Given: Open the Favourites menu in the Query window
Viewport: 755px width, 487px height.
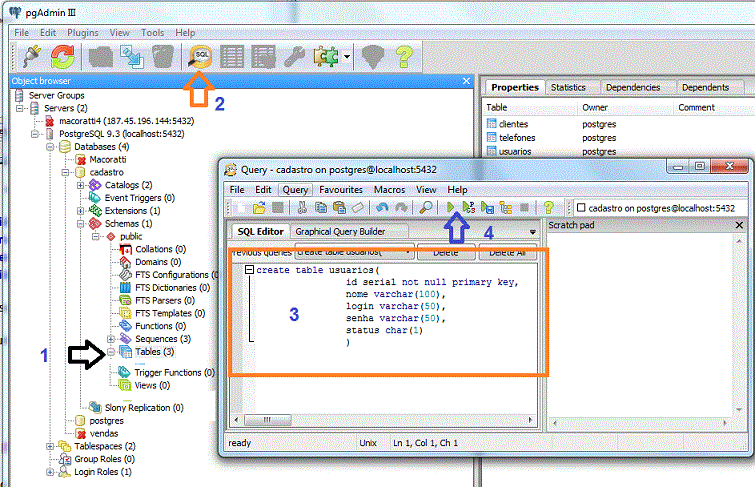Looking at the screenshot, I should tap(341, 190).
